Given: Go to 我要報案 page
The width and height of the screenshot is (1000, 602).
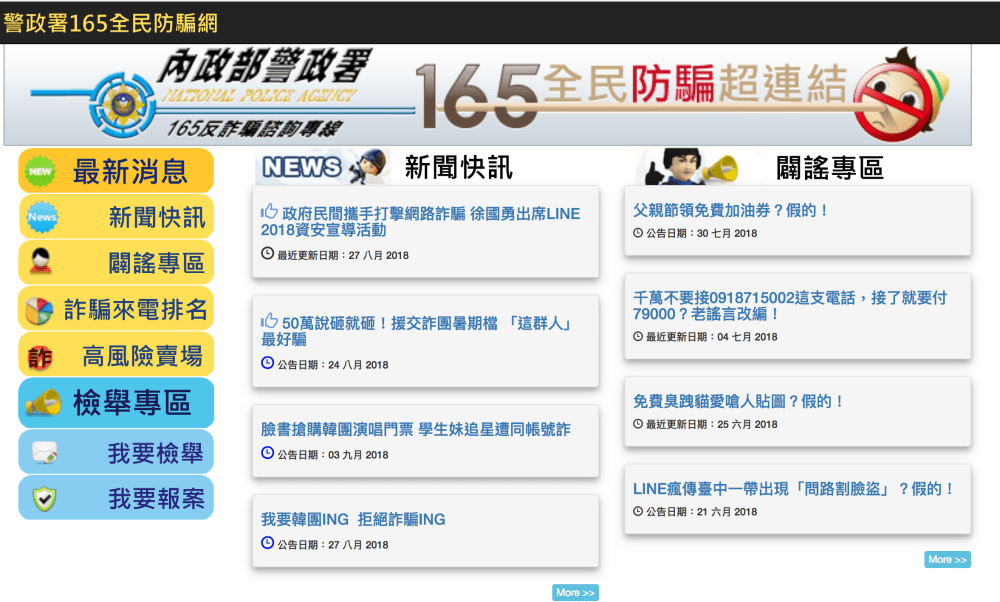Looking at the screenshot, I should click(x=116, y=497).
